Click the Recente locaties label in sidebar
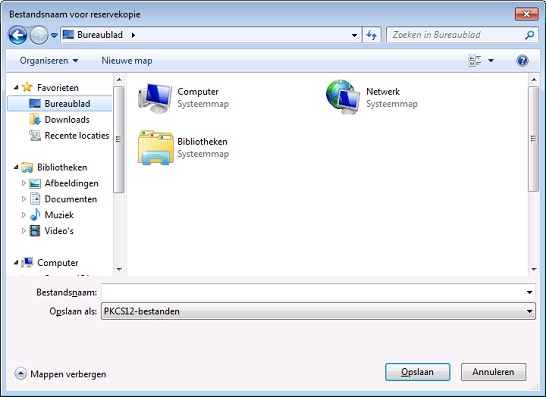Viewport: 546px width, 397px height. [77, 135]
